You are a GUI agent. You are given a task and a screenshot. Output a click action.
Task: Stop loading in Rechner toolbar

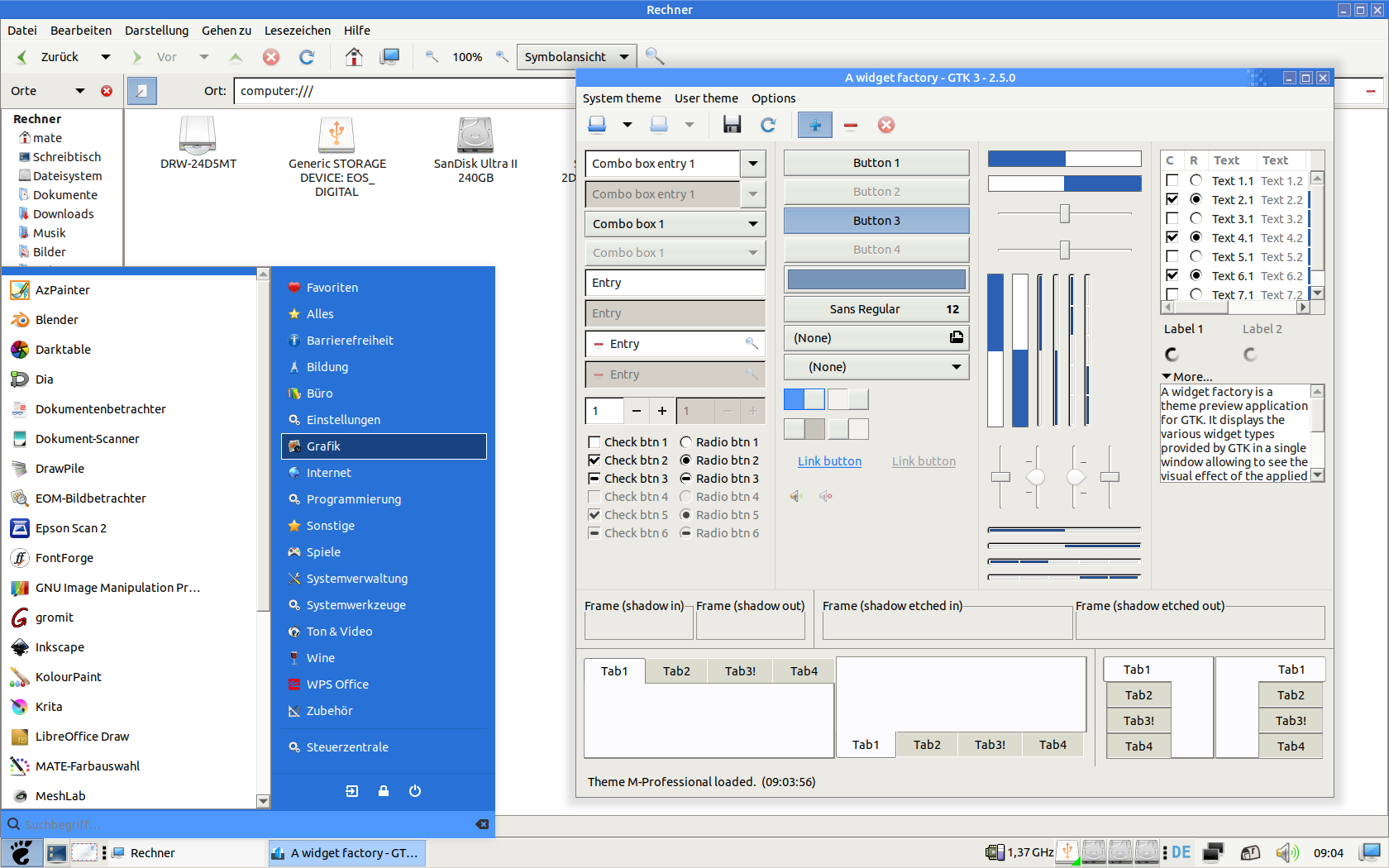(271, 57)
